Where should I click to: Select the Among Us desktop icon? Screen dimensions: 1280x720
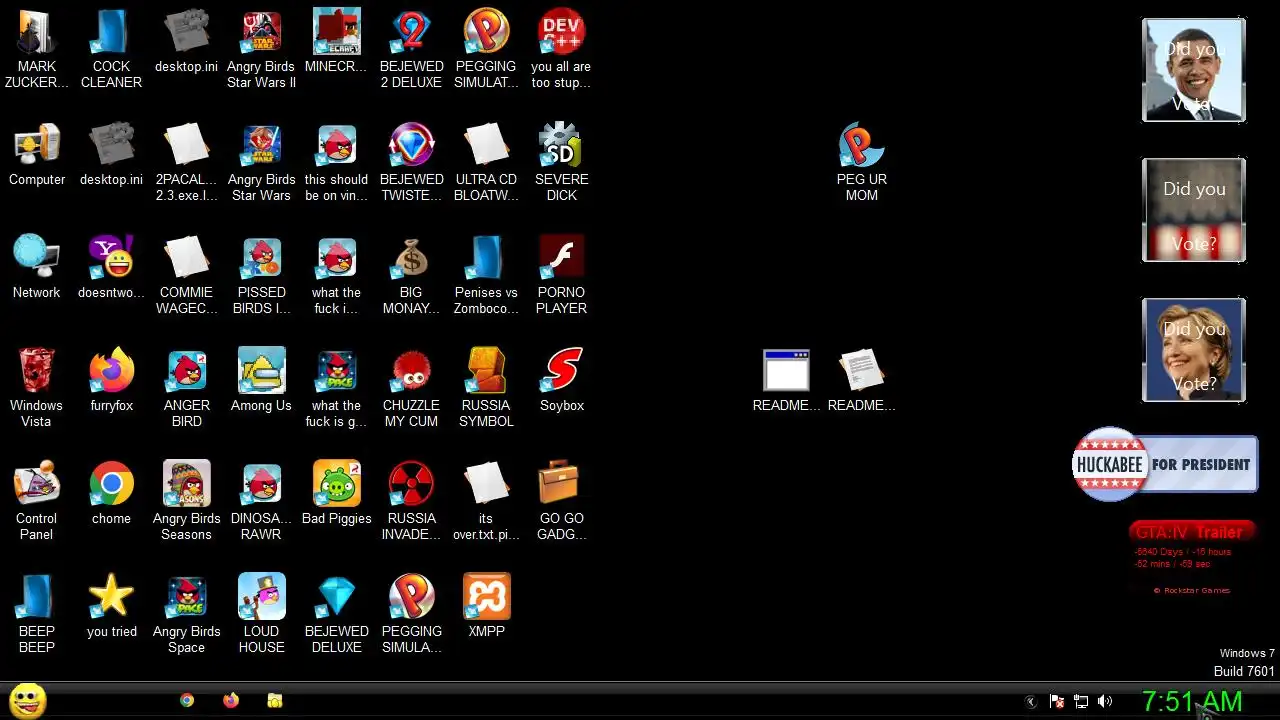pos(262,382)
